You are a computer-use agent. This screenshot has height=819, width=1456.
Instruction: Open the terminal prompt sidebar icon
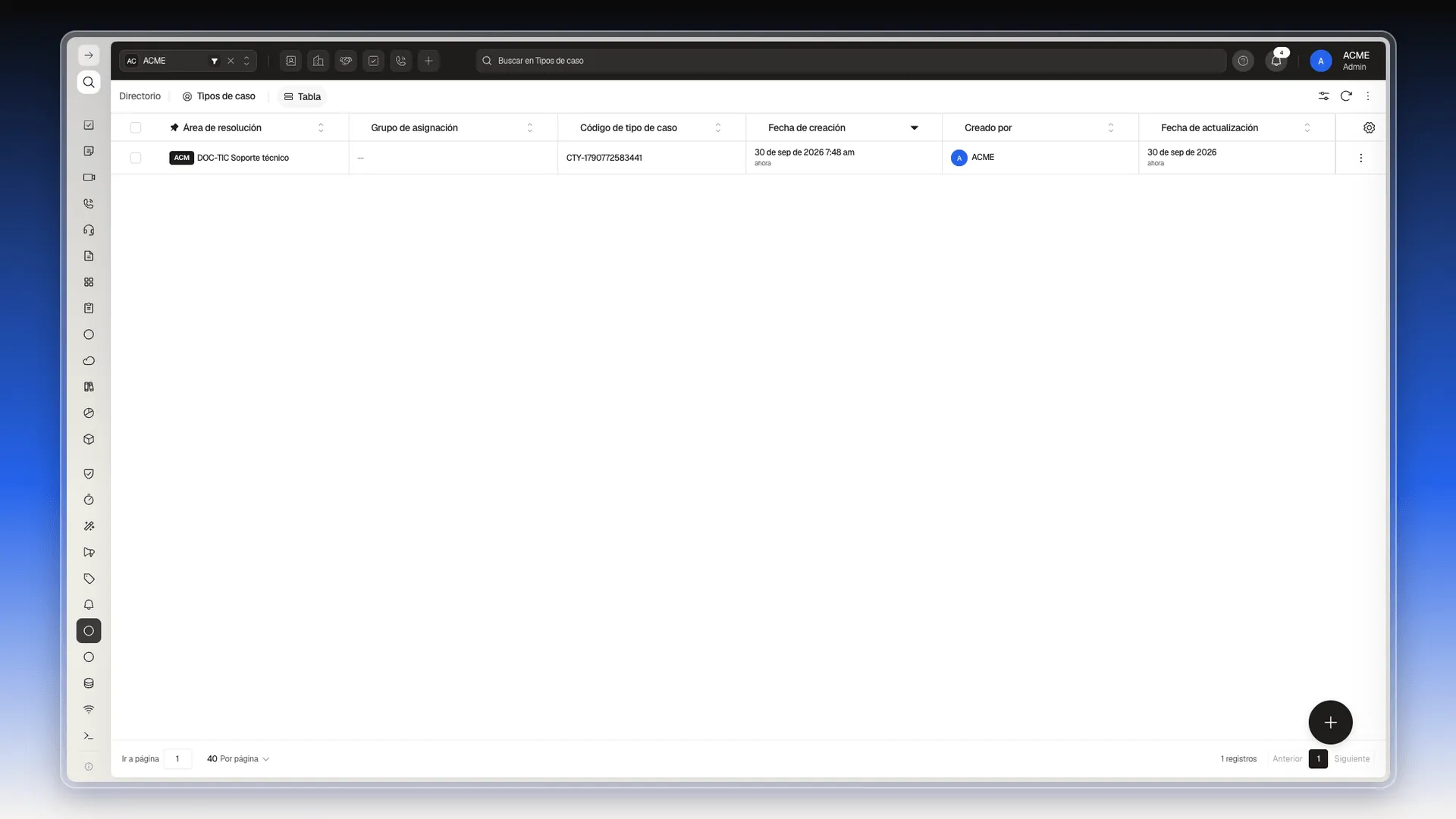89,736
